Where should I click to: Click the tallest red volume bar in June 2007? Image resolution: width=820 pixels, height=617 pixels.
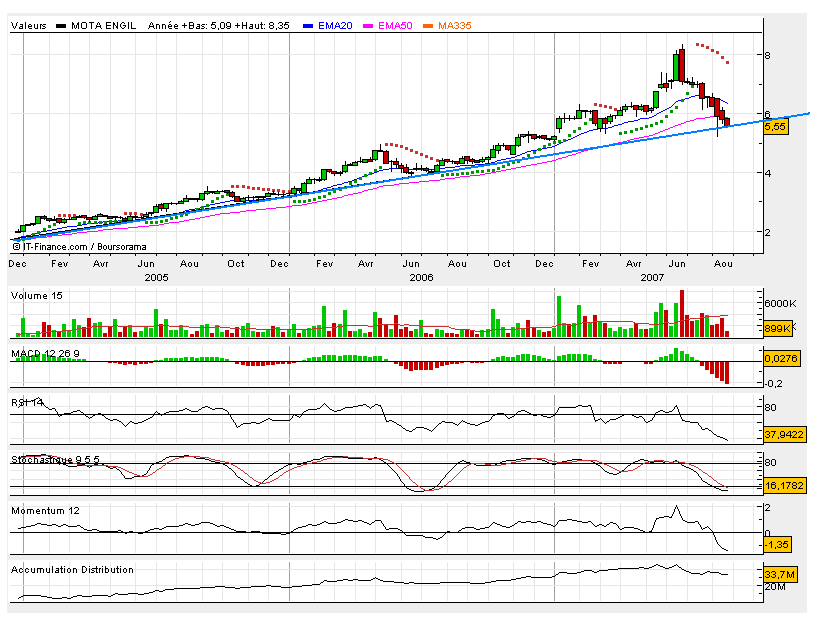pos(681,313)
